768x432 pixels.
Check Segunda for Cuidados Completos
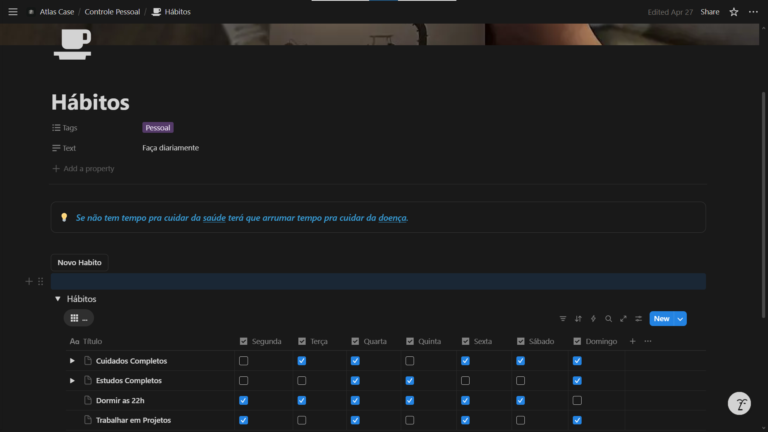point(244,361)
